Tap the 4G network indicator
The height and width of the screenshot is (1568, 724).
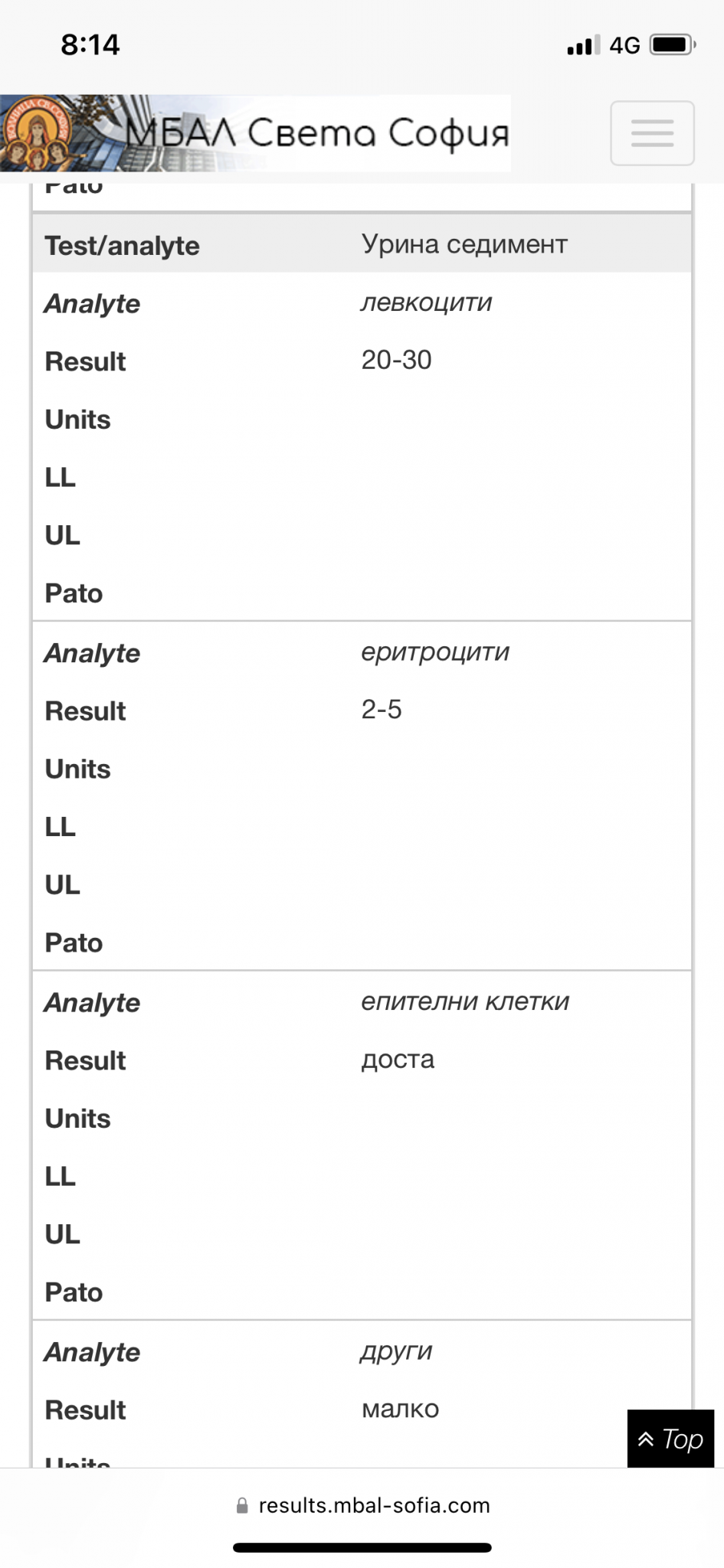point(624,46)
